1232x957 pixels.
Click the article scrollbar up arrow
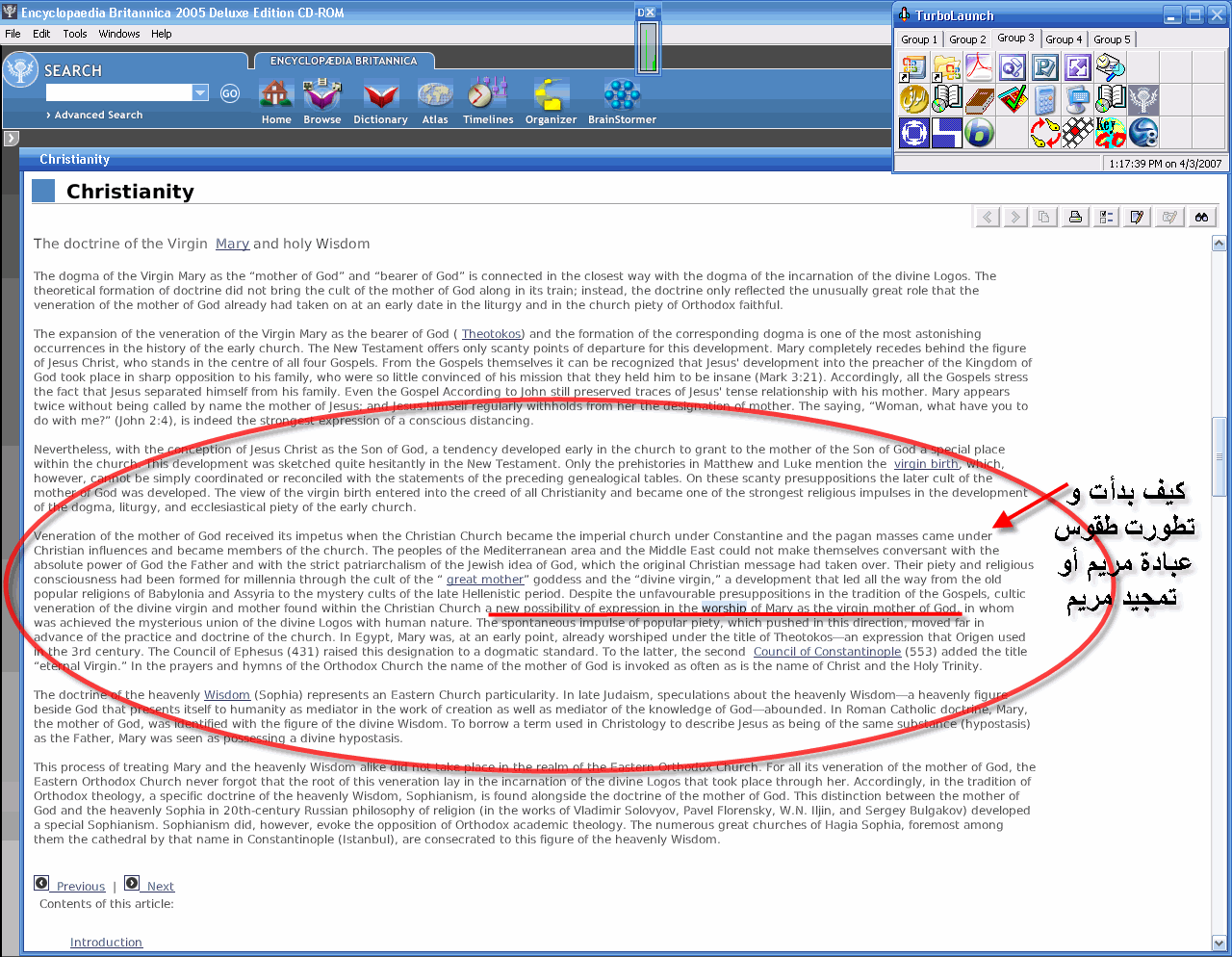[1219, 245]
